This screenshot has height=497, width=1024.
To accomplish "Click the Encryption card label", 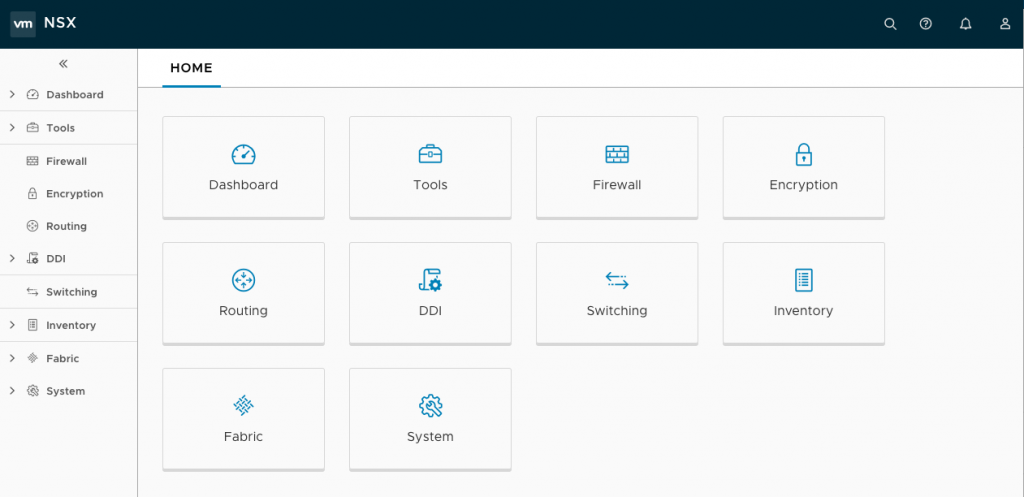I will click(803, 185).
